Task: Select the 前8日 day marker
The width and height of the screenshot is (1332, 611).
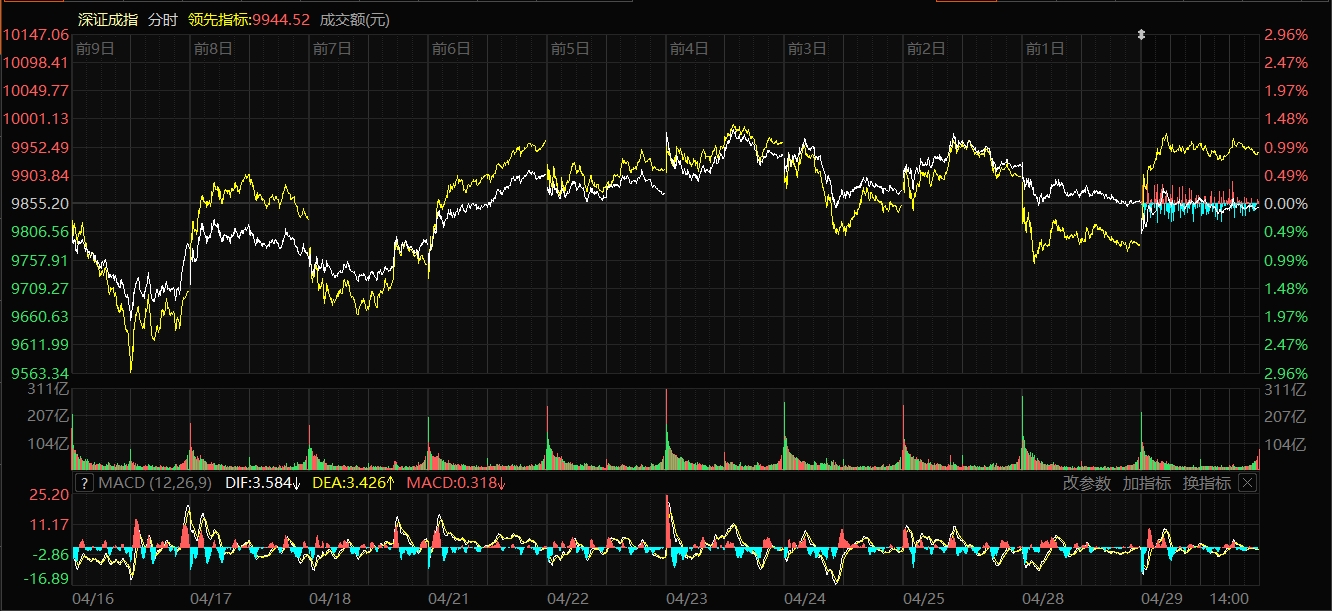Action: pyautogui.click(x=213, y=48)
